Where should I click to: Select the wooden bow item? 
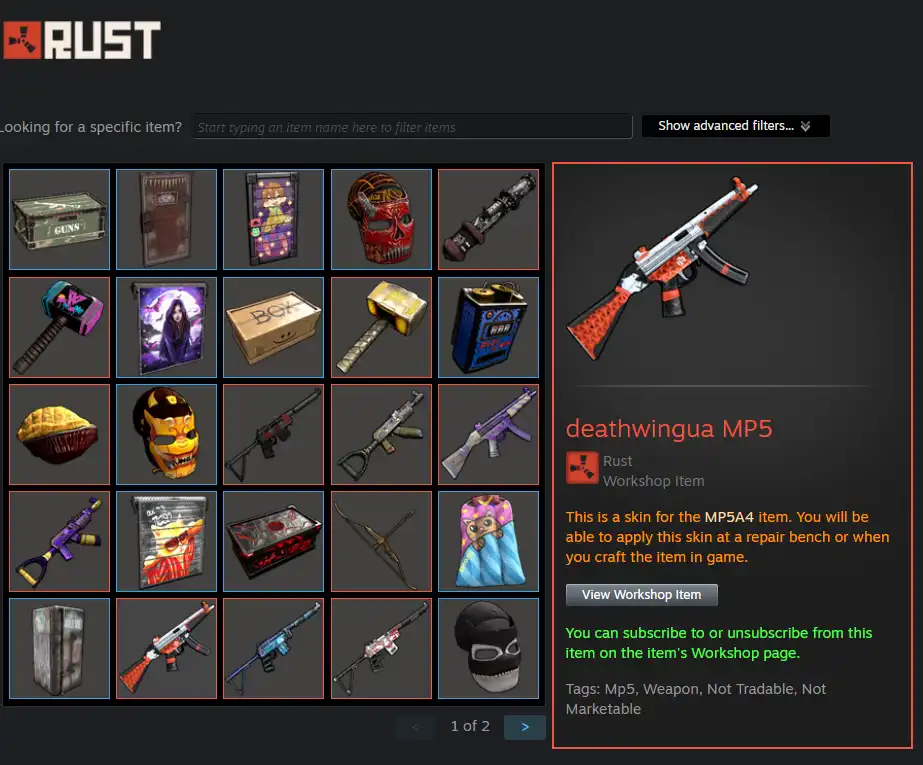(381, 541)
